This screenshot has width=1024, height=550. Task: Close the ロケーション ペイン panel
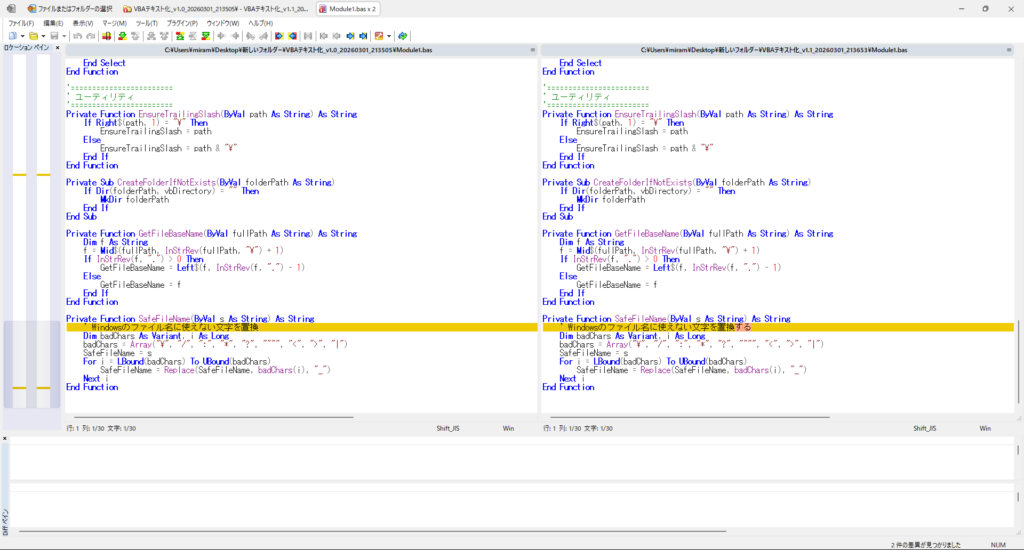point(56,48)
